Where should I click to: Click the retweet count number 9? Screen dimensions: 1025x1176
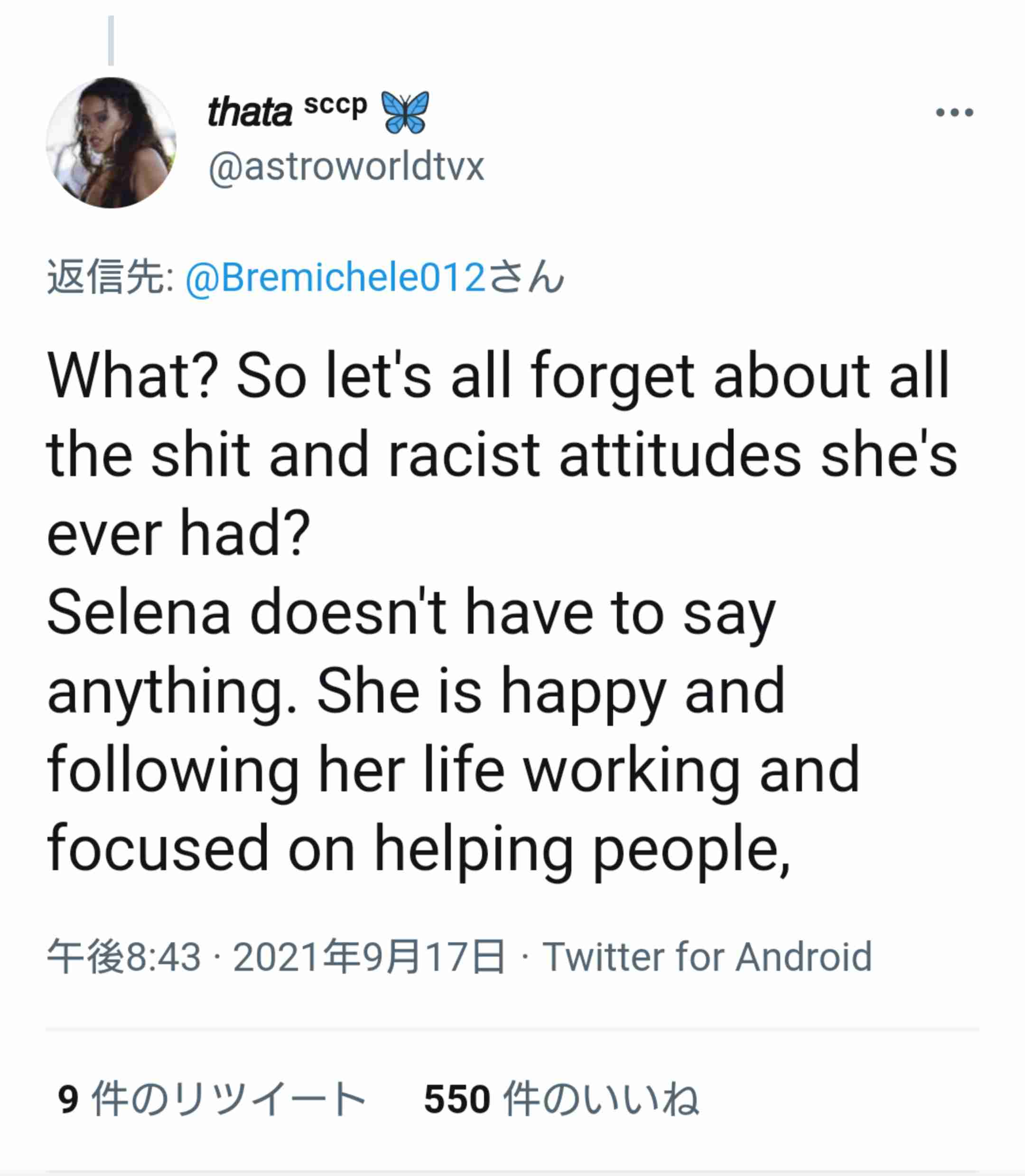tap(68, 1099)
